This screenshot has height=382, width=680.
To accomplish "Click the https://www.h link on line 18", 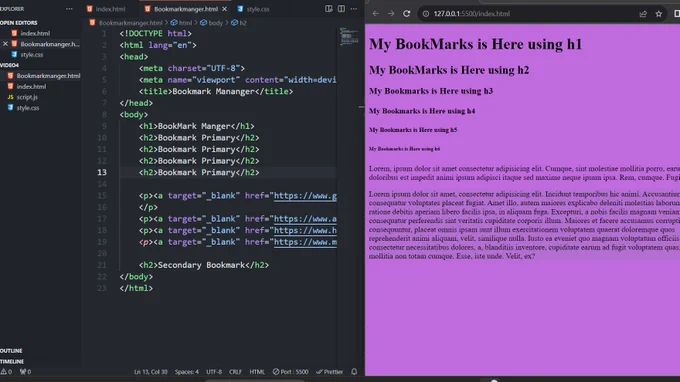I will tap(305, 230).
